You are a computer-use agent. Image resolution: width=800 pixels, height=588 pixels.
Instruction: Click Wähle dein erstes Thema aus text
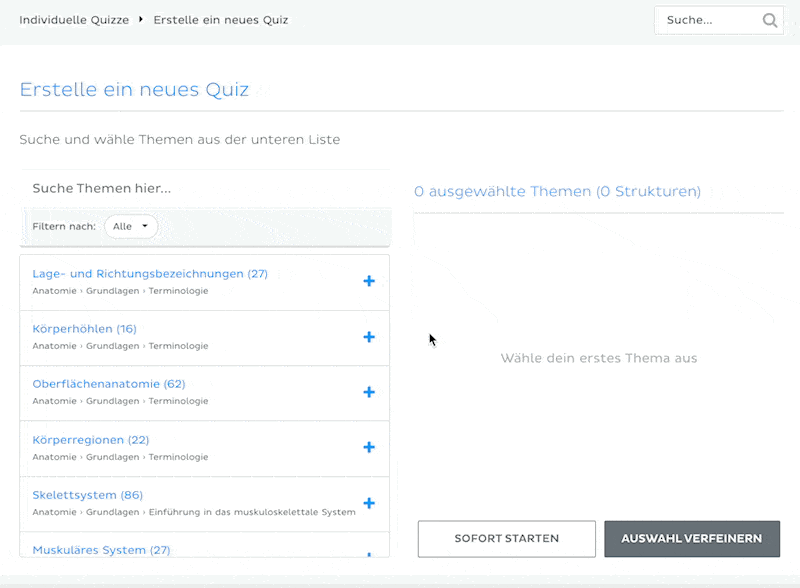(598, 358)
